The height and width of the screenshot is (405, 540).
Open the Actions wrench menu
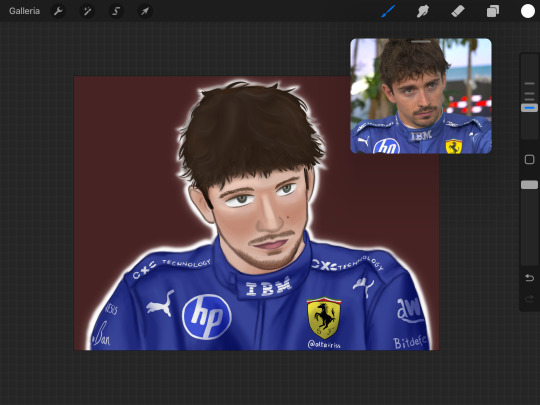tap(58, 11)
